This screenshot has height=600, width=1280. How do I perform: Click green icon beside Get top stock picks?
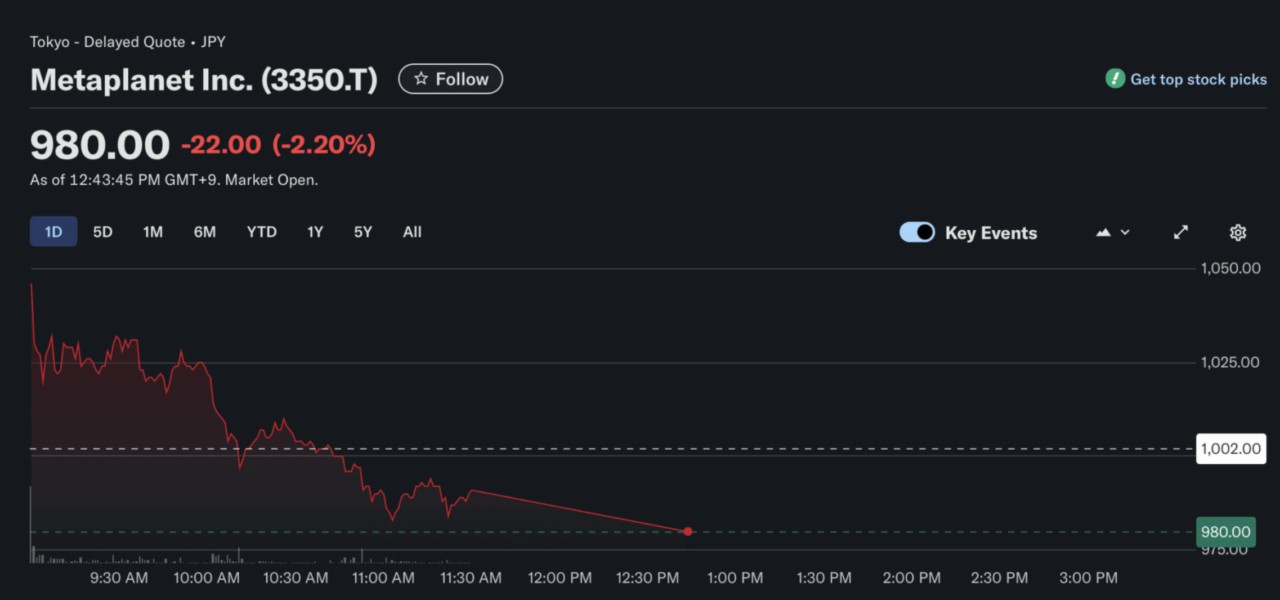click(1114, 78)
